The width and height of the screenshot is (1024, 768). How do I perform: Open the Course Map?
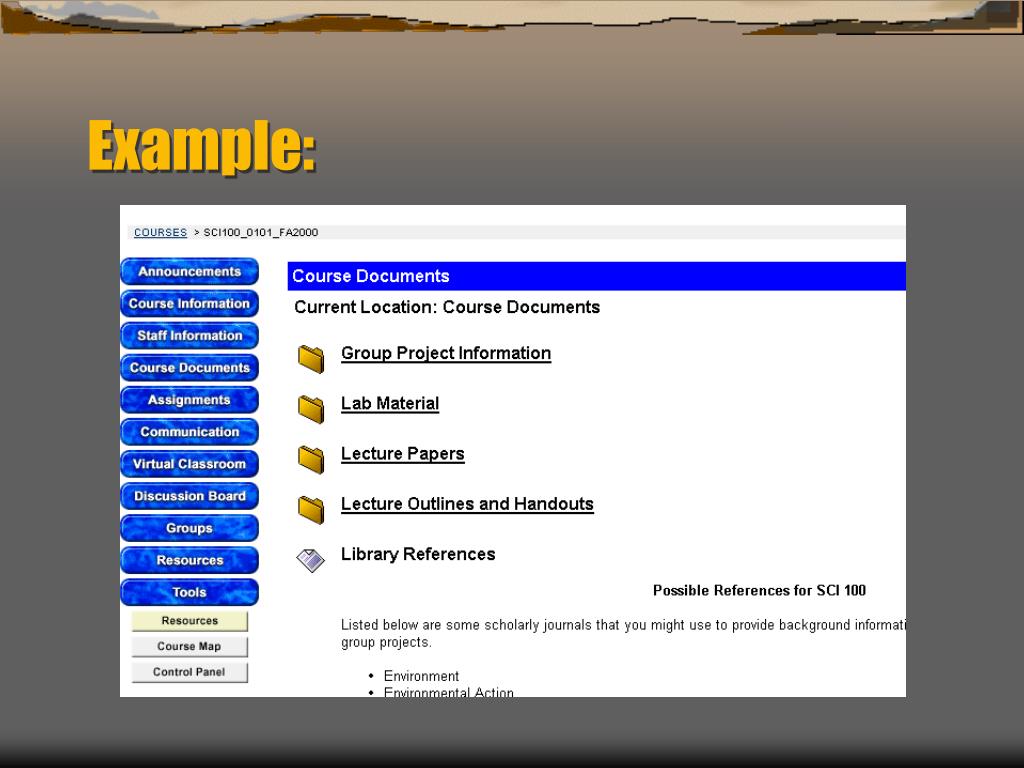click(189, 647)
